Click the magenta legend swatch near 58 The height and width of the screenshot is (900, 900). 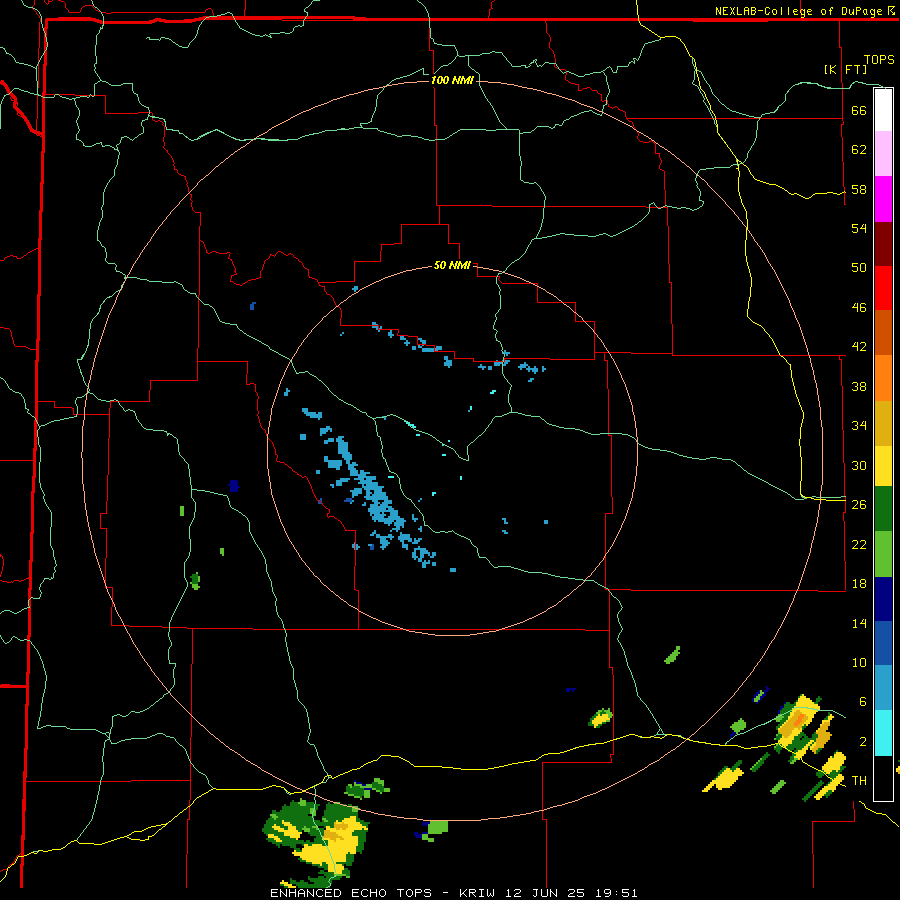pos(883,199)
